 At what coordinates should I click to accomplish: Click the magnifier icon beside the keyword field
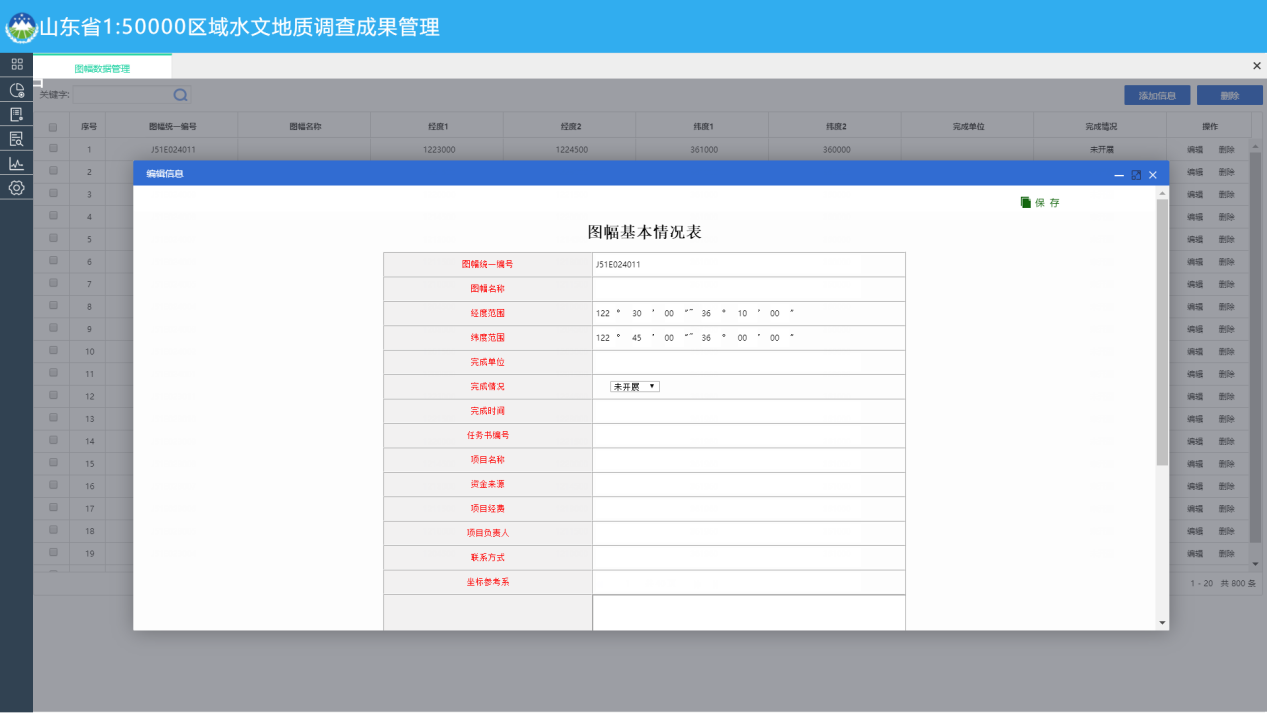point(179,94)
